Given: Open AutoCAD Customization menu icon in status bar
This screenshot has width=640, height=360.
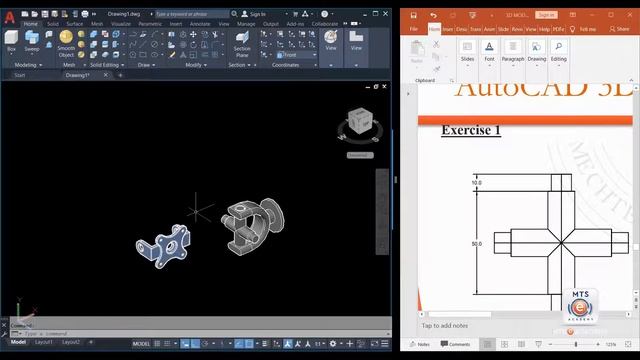Looking at the screenshot, I should (384, 344).
